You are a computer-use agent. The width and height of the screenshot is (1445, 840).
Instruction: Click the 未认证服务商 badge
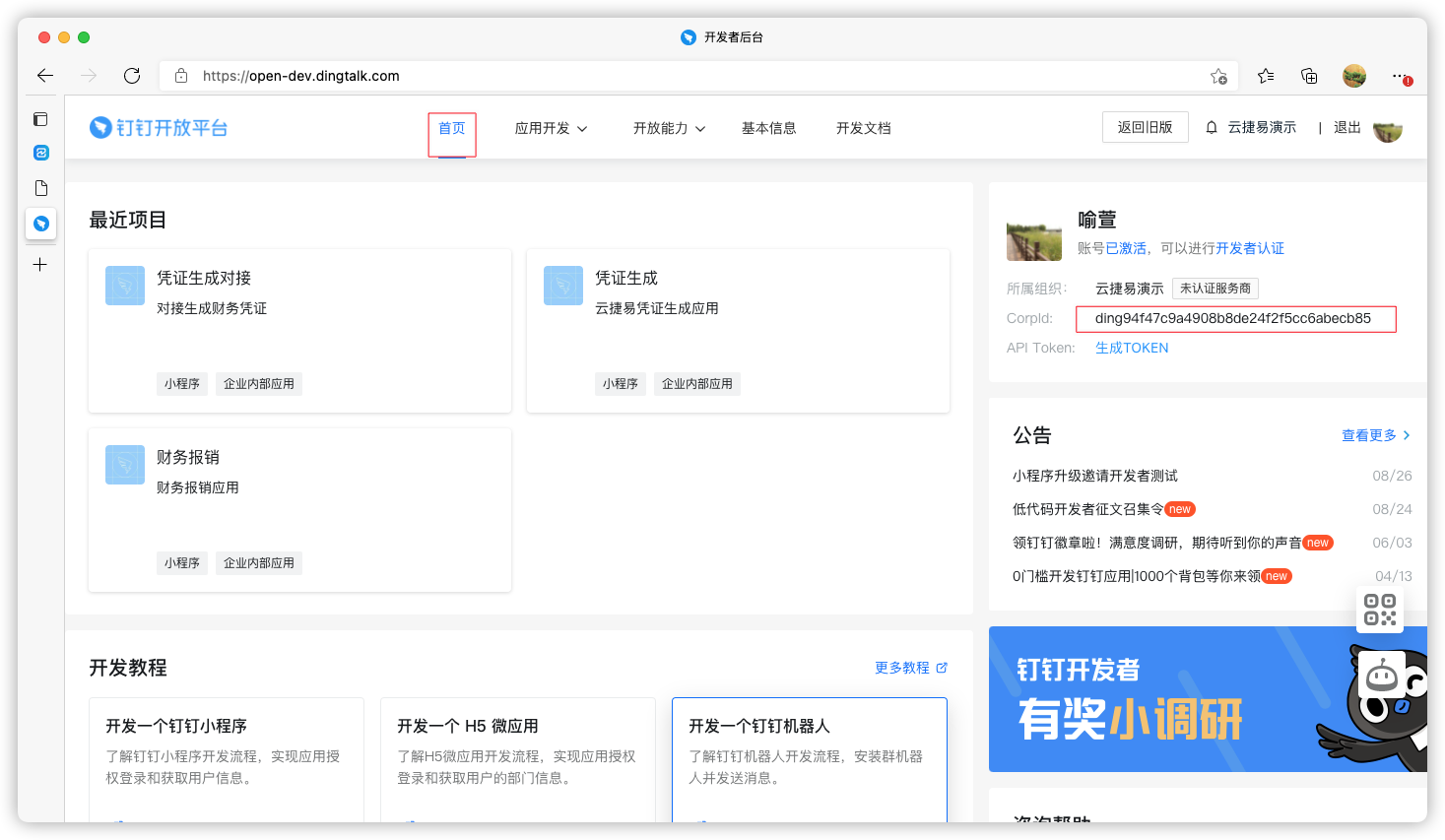[x=1215, y=289]
